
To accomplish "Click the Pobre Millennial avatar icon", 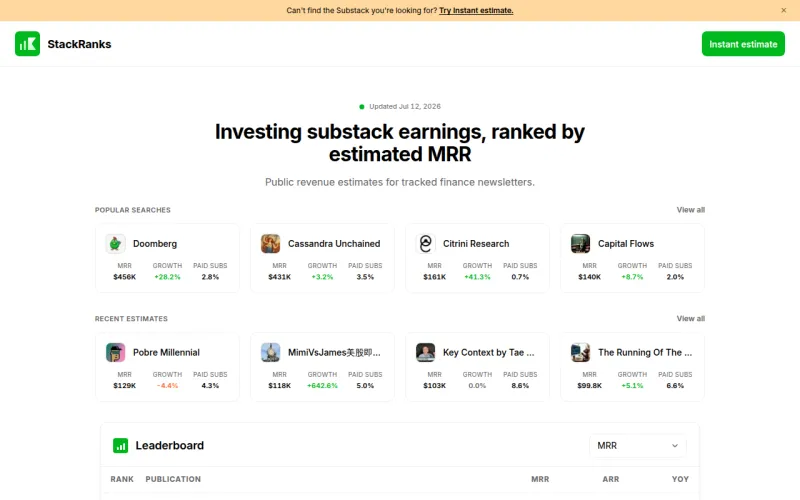I will [115, 352].
